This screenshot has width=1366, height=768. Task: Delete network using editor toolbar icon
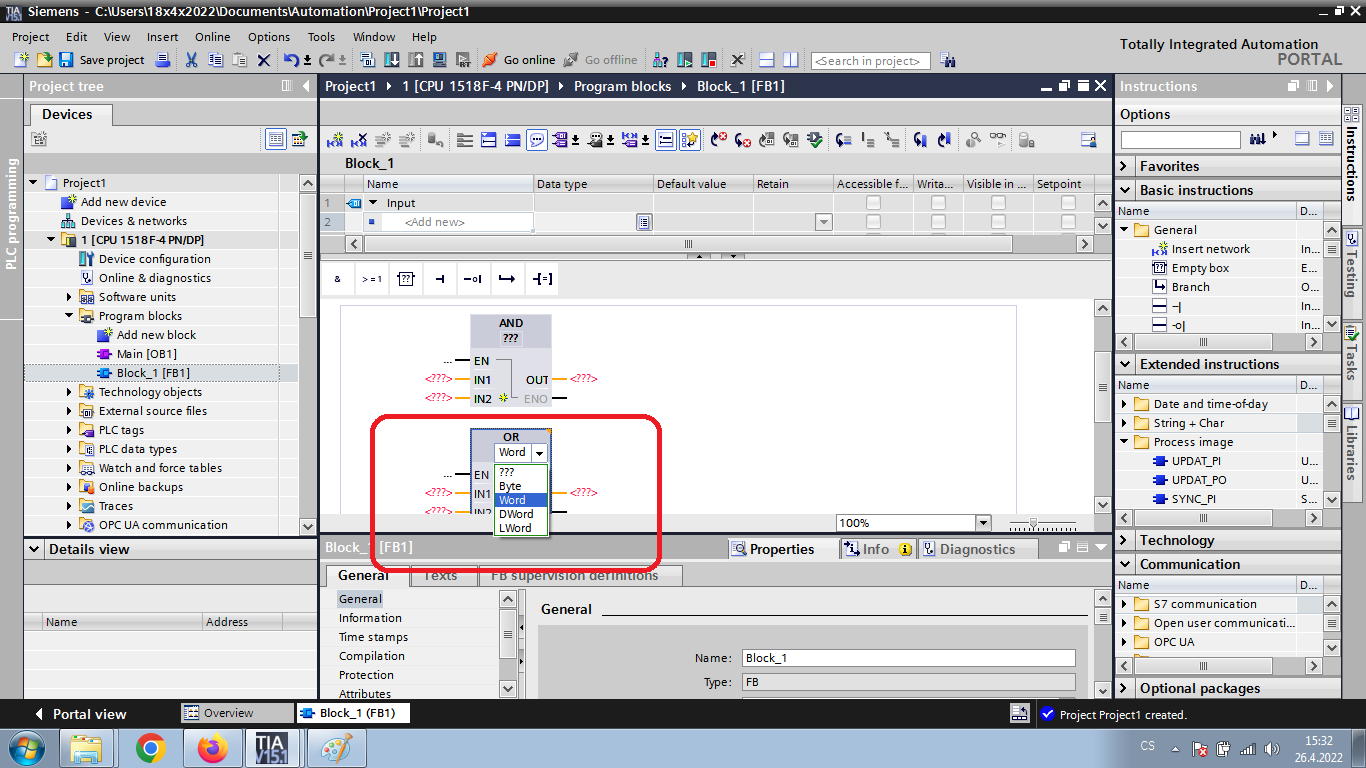pos(360,140)
